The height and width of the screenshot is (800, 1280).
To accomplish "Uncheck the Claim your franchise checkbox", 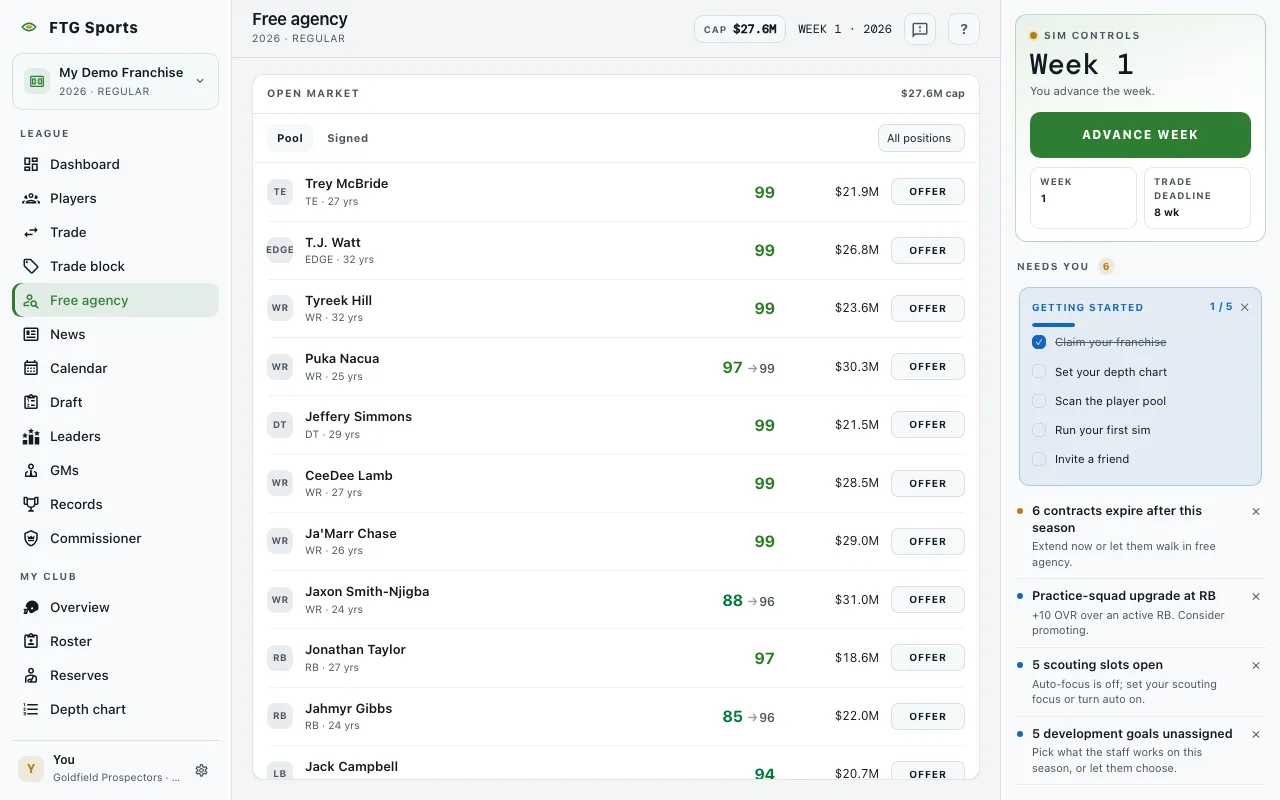I will (x=1039, y=342).
